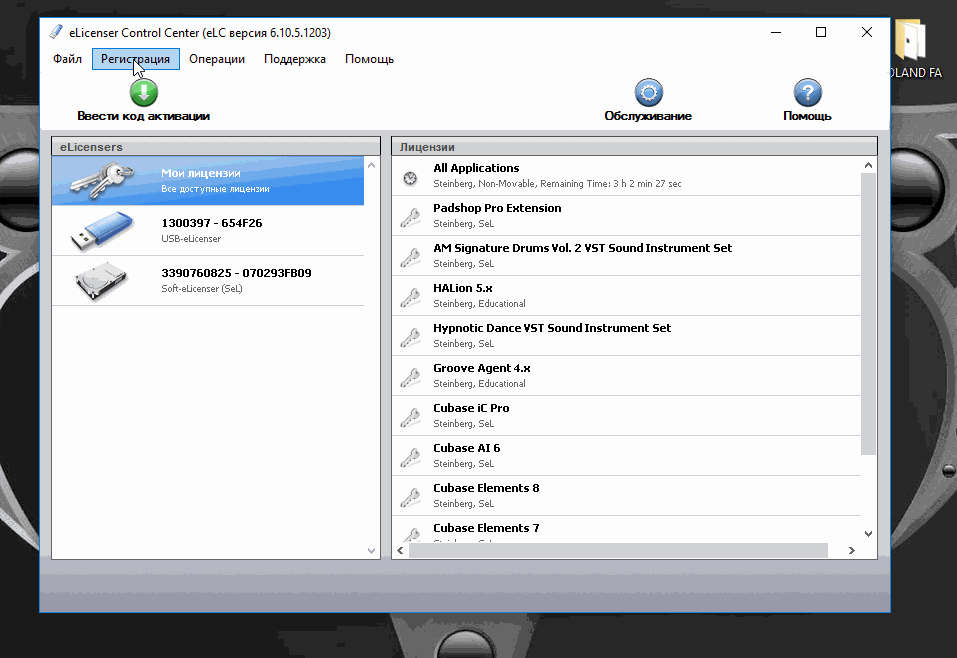Click the eLicenser app icon in title bar

tap(56, 32)
